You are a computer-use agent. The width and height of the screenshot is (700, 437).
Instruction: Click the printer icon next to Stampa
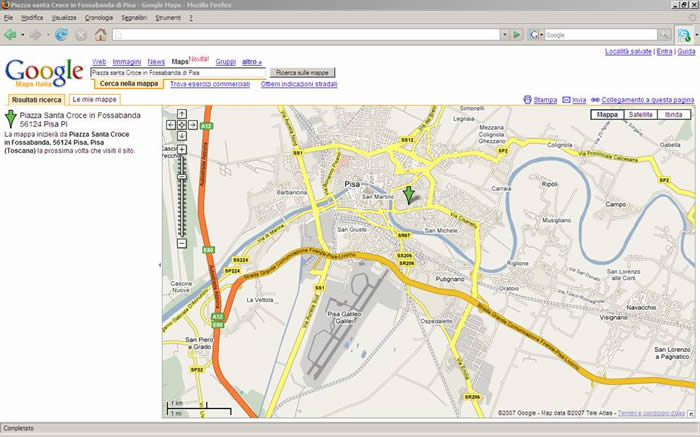(x=527, y=100)
